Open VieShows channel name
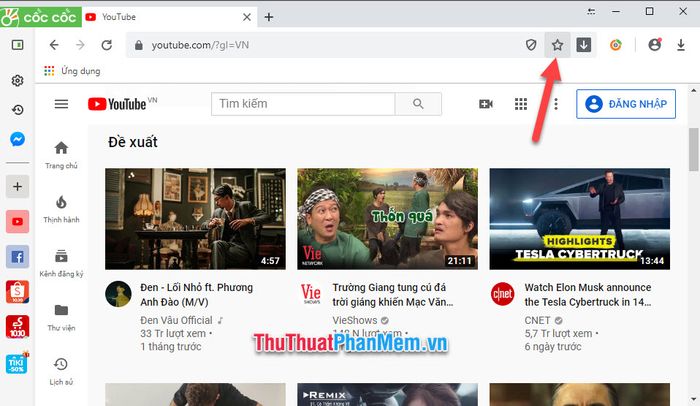This screenshot has height=406, width=700. (355, 320)
